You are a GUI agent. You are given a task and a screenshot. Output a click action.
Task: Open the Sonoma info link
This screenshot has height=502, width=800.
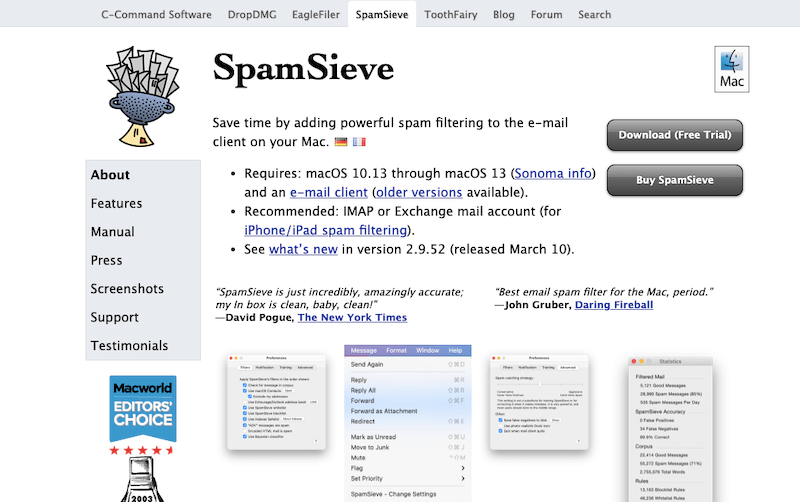click(553, 173)
